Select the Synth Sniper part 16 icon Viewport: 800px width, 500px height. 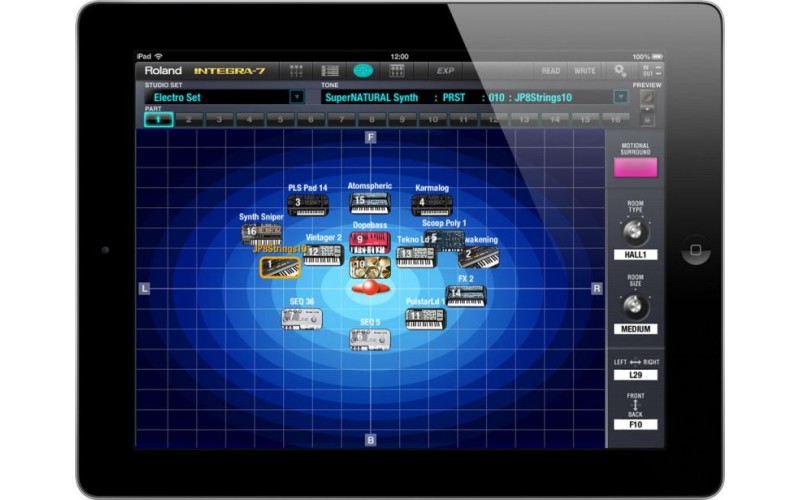pos(261,234)
